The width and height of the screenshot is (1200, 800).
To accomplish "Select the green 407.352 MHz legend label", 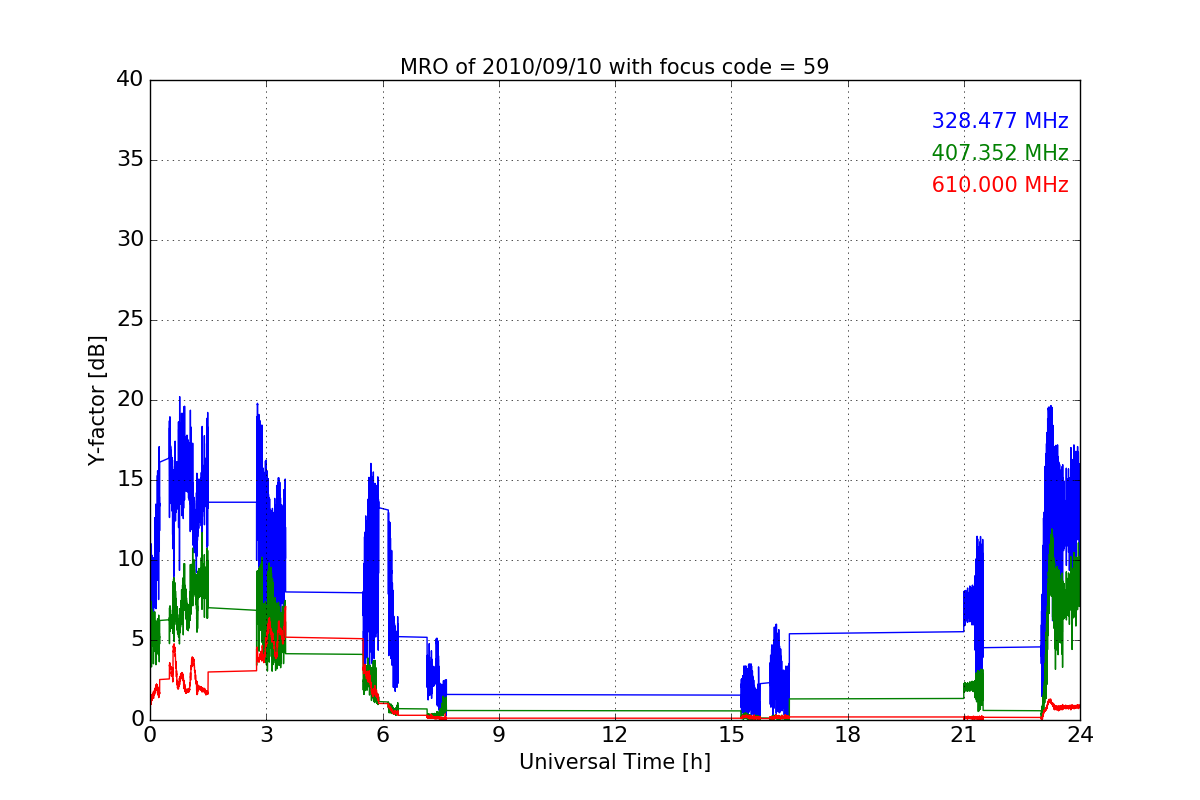I will [x=1000, y=153].
